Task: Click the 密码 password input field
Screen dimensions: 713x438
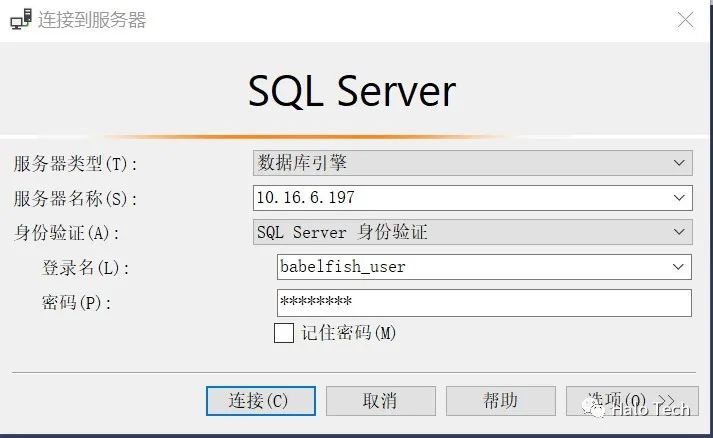Action: (x=484, y=302)
